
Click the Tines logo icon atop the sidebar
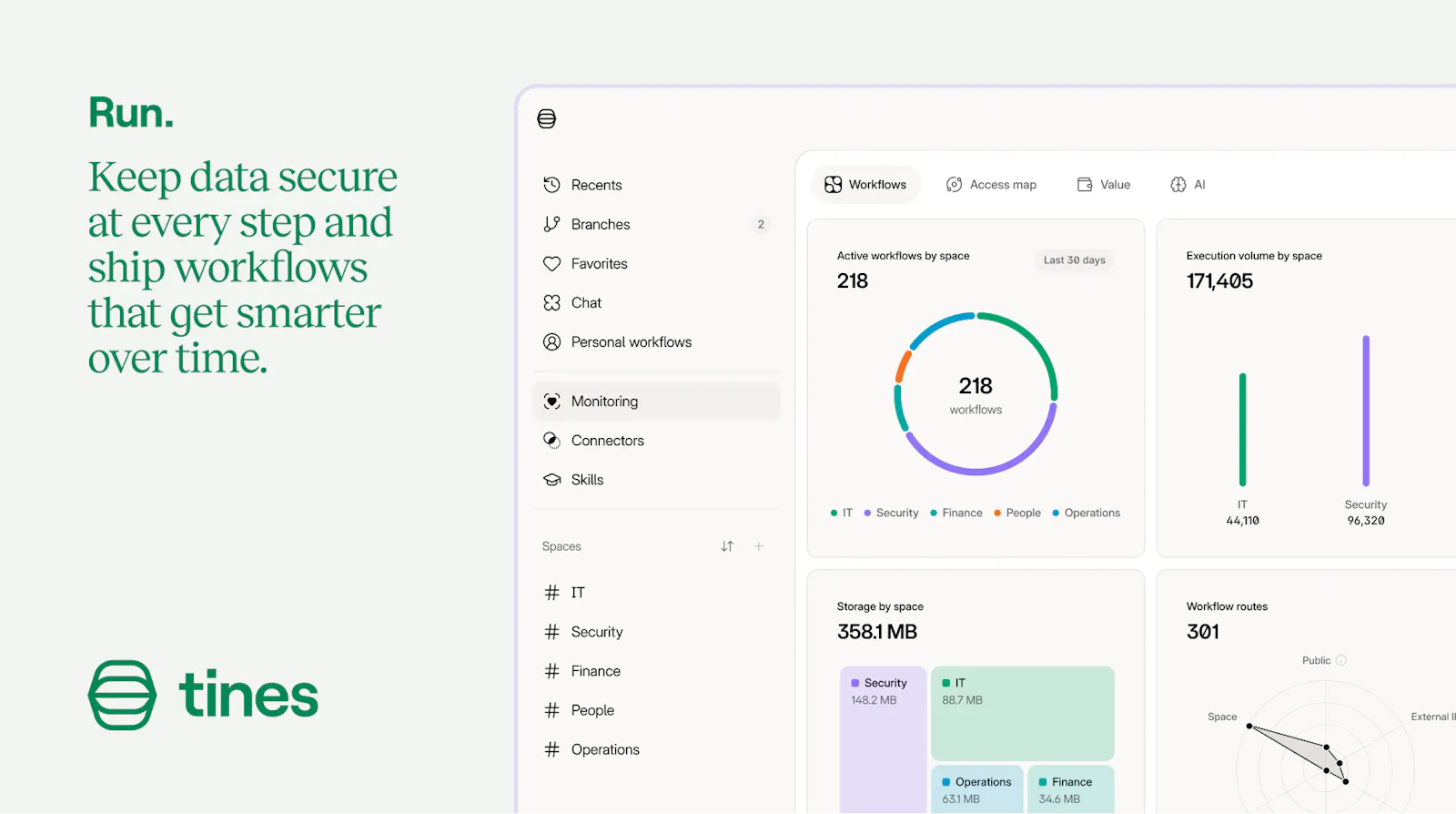(x=546, y=118)
